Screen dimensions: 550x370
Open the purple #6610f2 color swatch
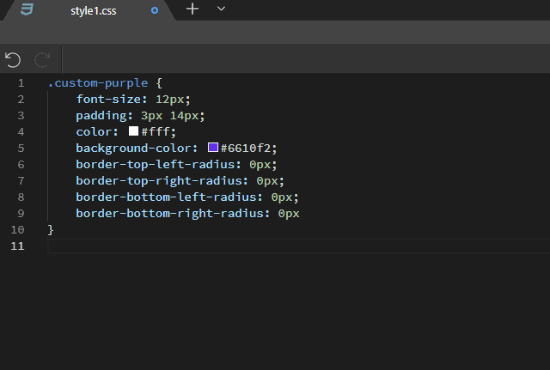click(213, 147)
